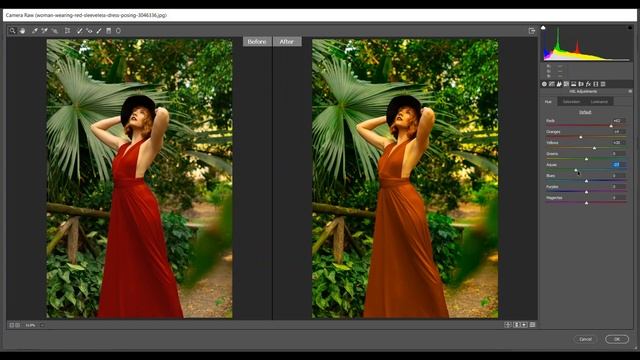Open the Split Toning panel icon
Image resolution: width=640 pixels, height=360 pixels.
click(574, 84)
